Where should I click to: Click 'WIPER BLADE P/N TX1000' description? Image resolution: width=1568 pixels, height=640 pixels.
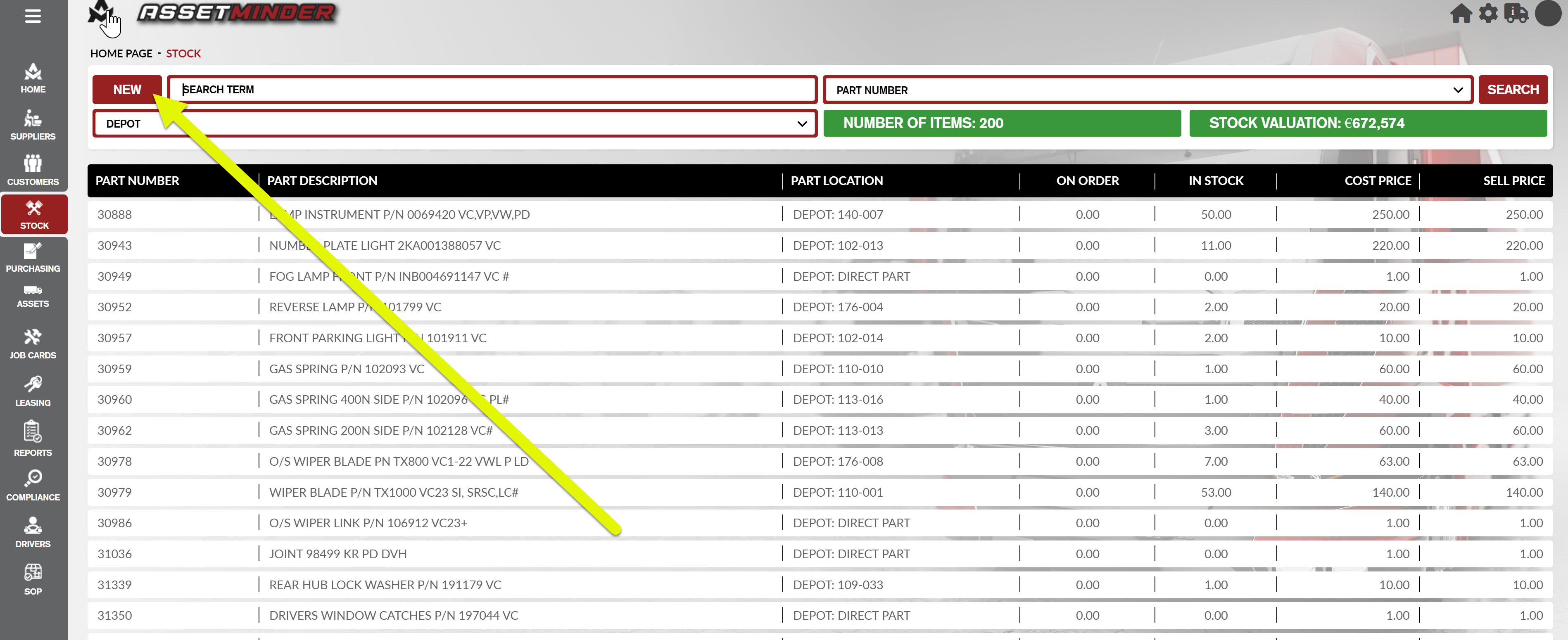393,492
